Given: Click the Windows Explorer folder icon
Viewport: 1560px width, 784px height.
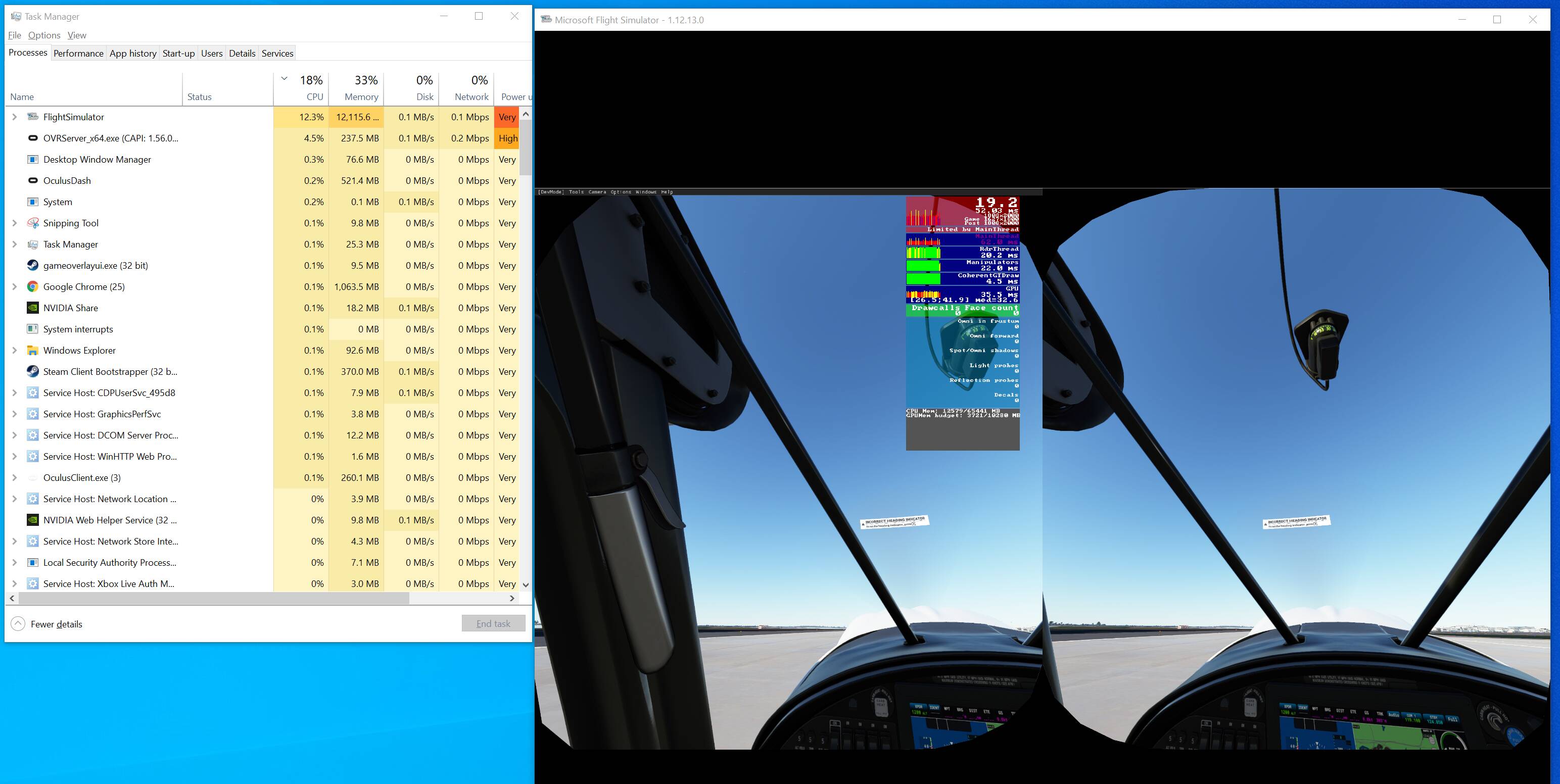Looking at the screenshot, I should (x=33, y=350).
